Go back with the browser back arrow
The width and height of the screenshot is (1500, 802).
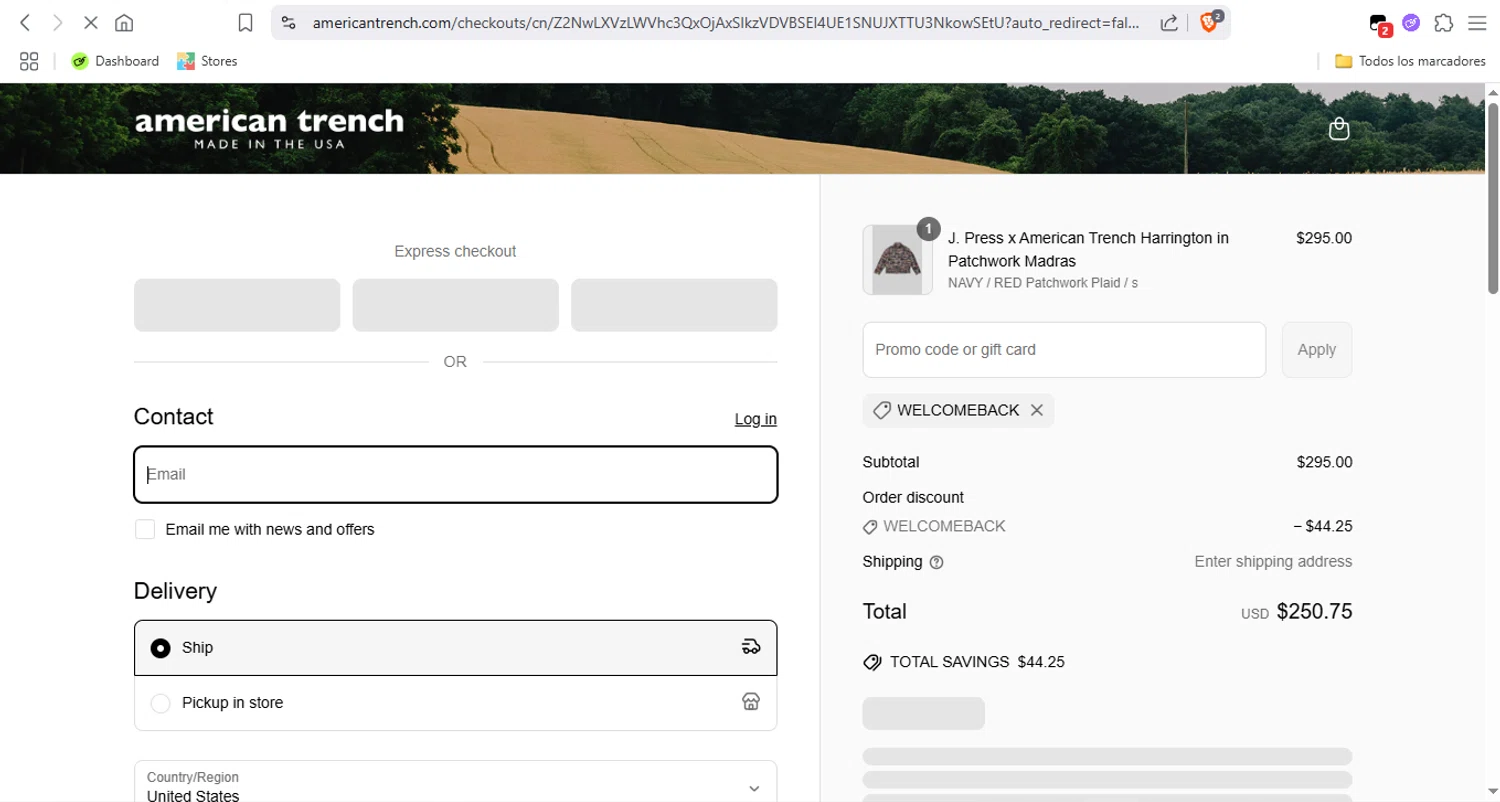(x=25, y=22)
